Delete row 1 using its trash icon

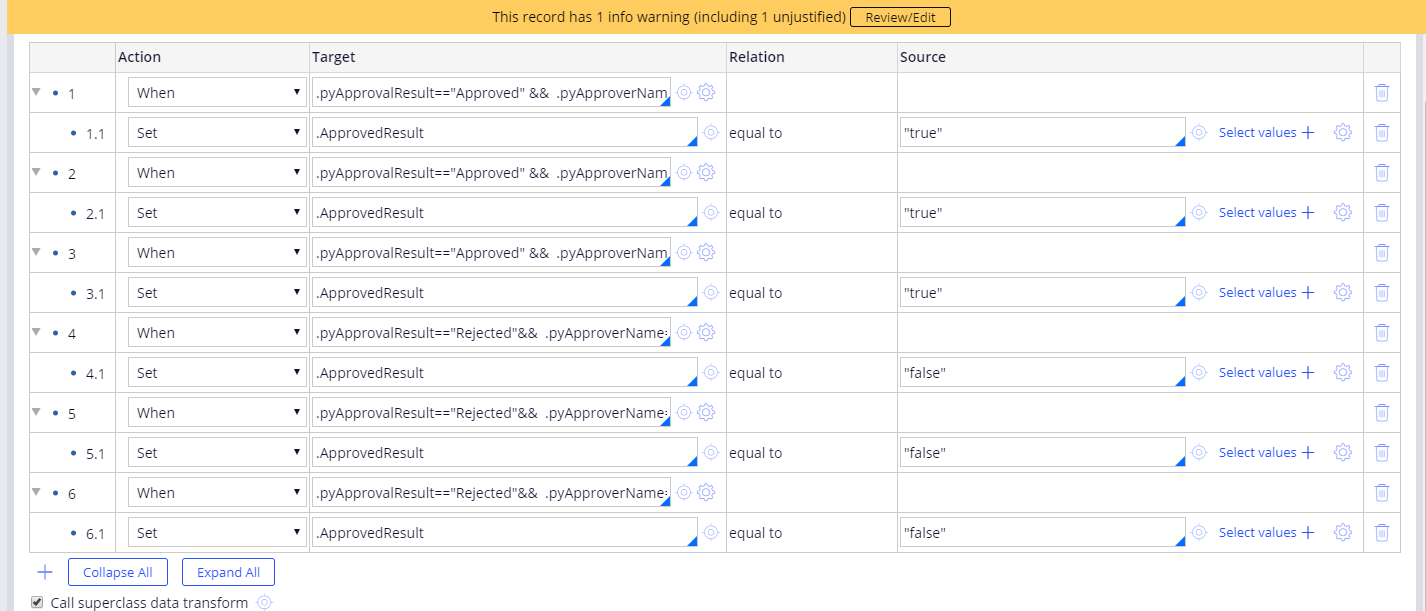(x=1382, y=92)
